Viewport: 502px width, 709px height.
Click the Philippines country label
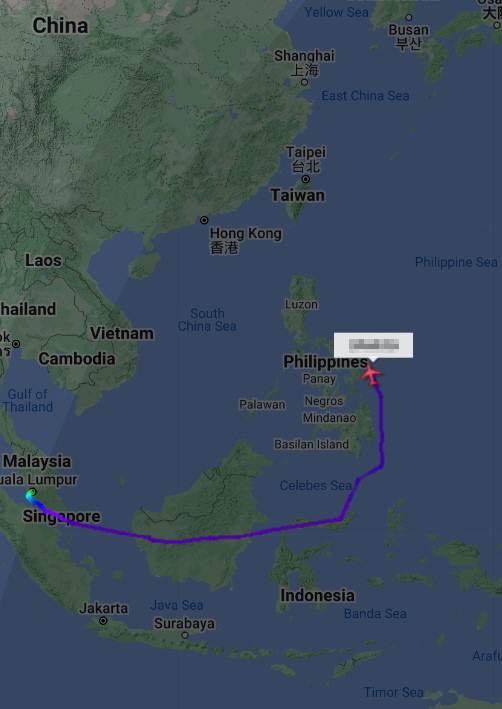point(325,362)
